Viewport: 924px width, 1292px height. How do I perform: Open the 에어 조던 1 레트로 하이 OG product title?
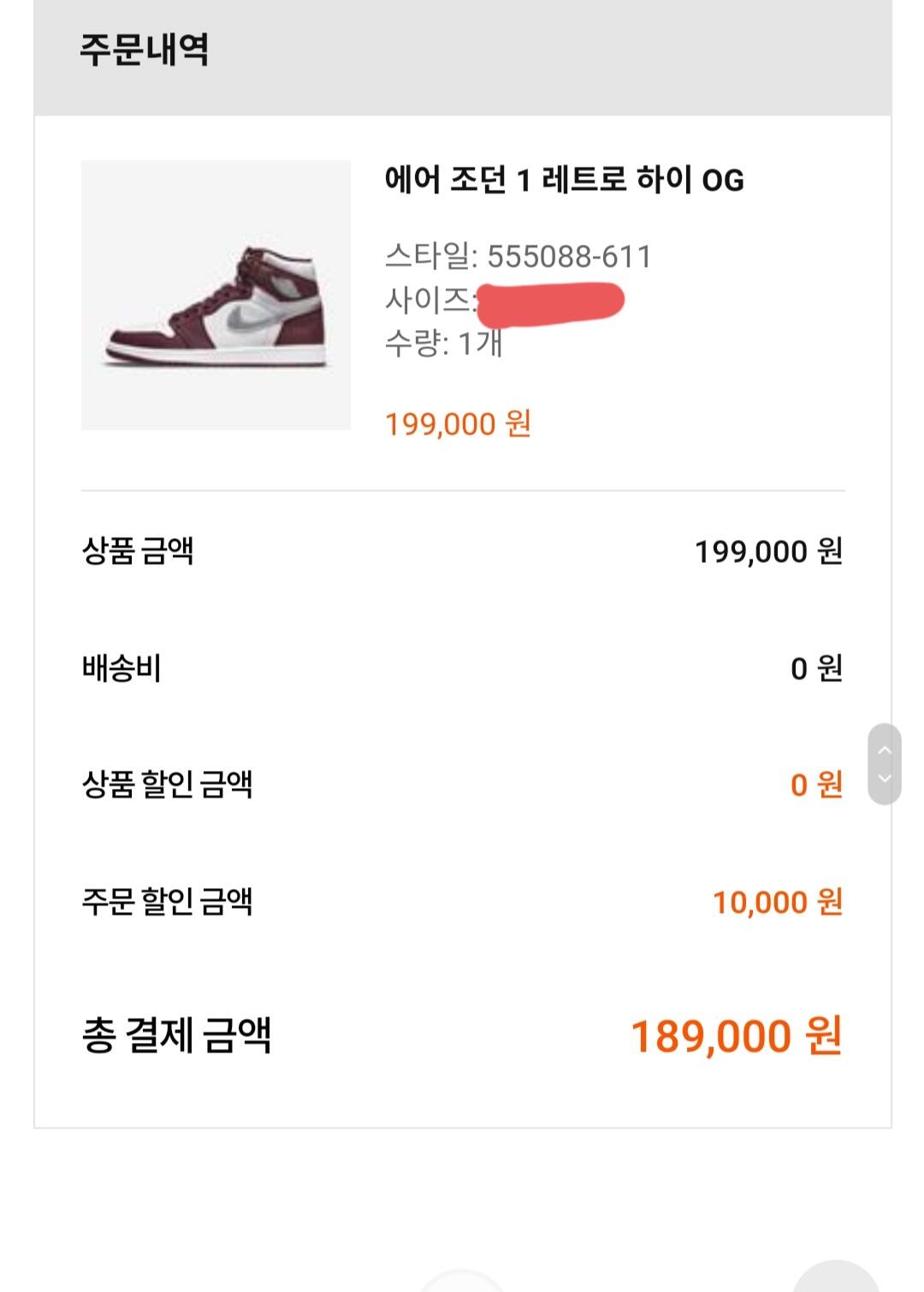[564, 180]
